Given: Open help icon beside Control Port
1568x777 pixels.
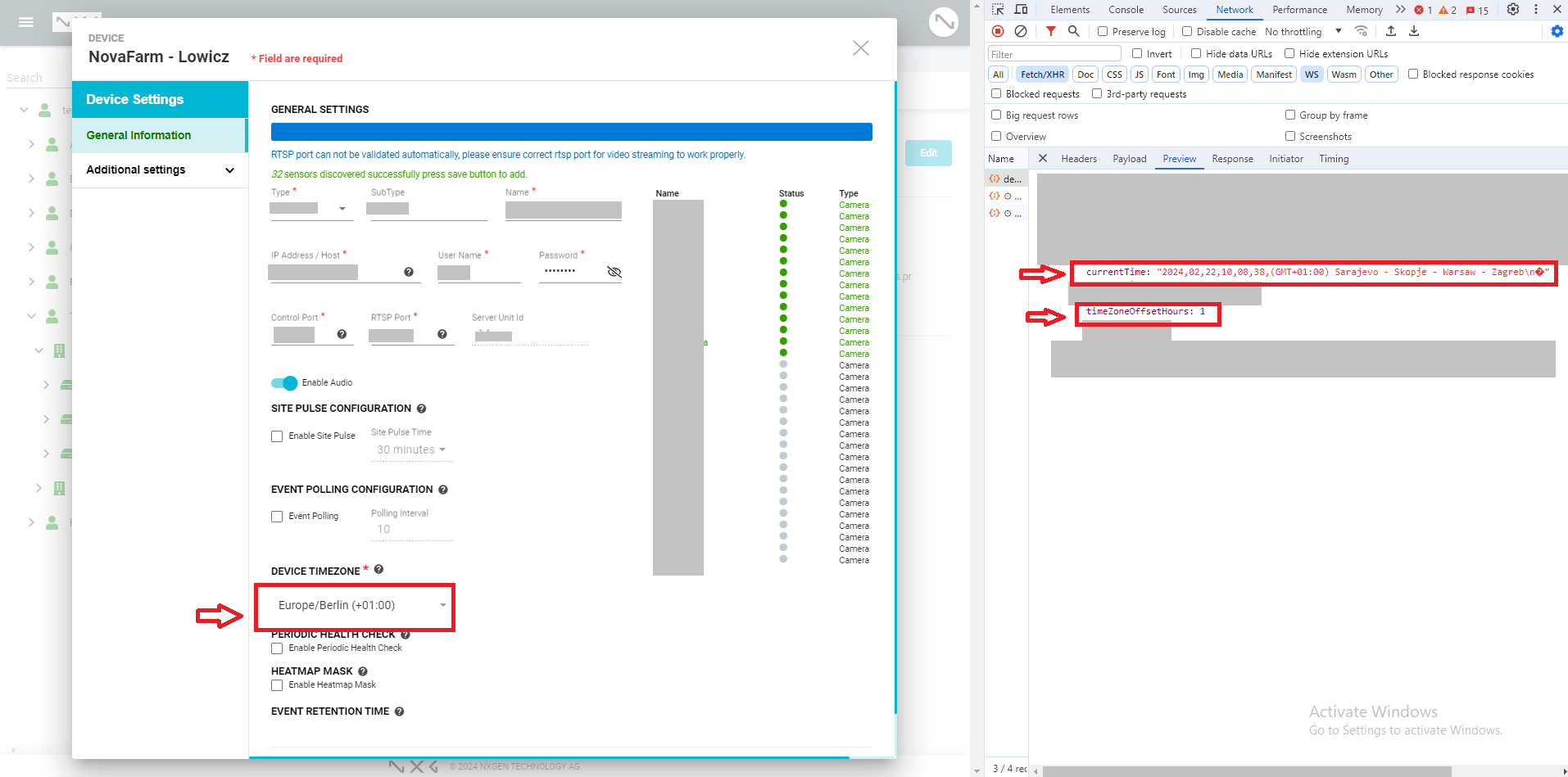Looking at the screenshot, I should pyautogui.click(x=342, y=334).
